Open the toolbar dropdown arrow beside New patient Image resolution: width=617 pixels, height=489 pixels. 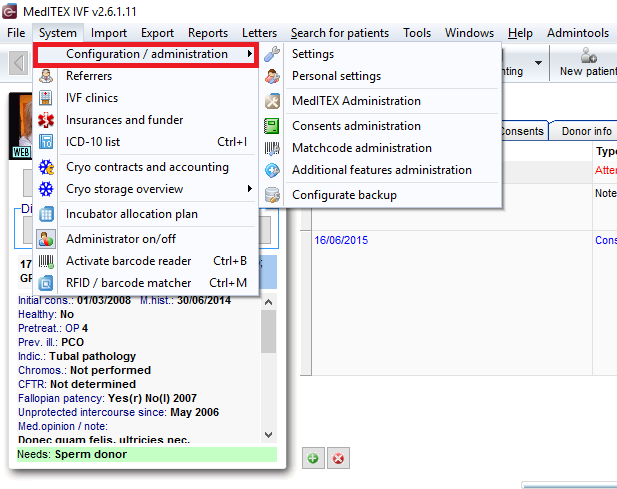point(538,63)
